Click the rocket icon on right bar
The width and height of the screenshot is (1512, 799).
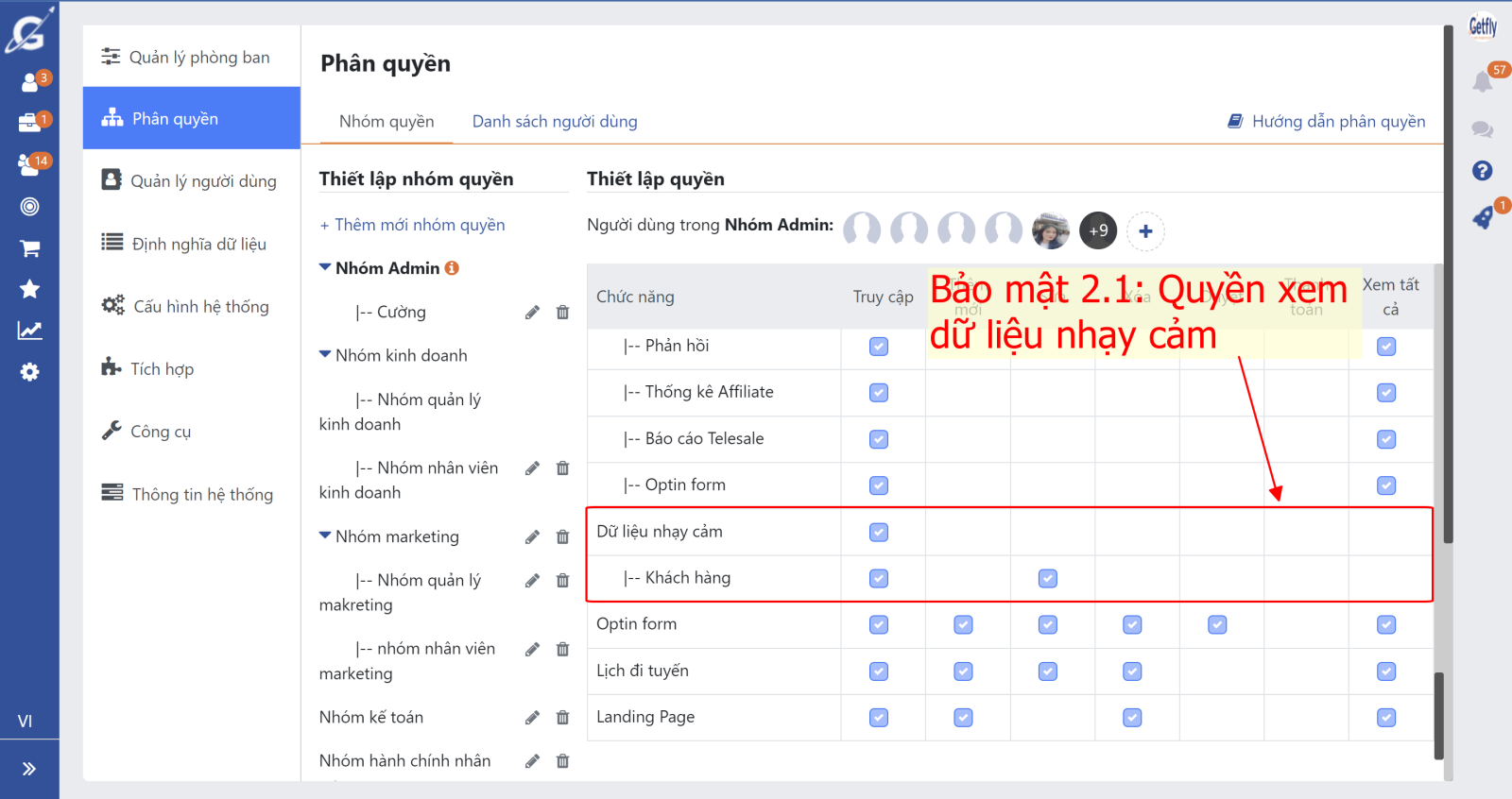1482,218
